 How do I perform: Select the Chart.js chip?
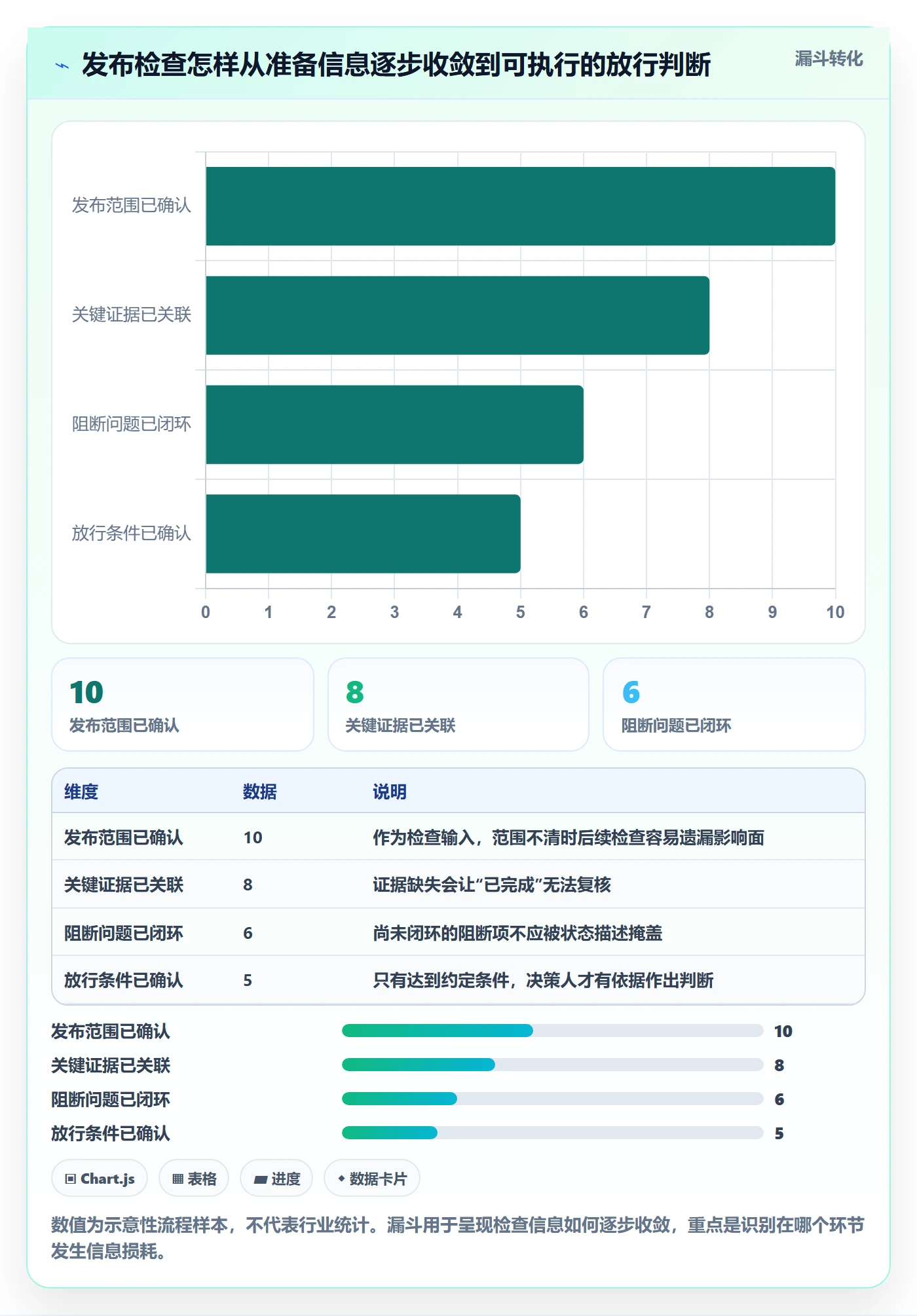[x=100, y=1179]
